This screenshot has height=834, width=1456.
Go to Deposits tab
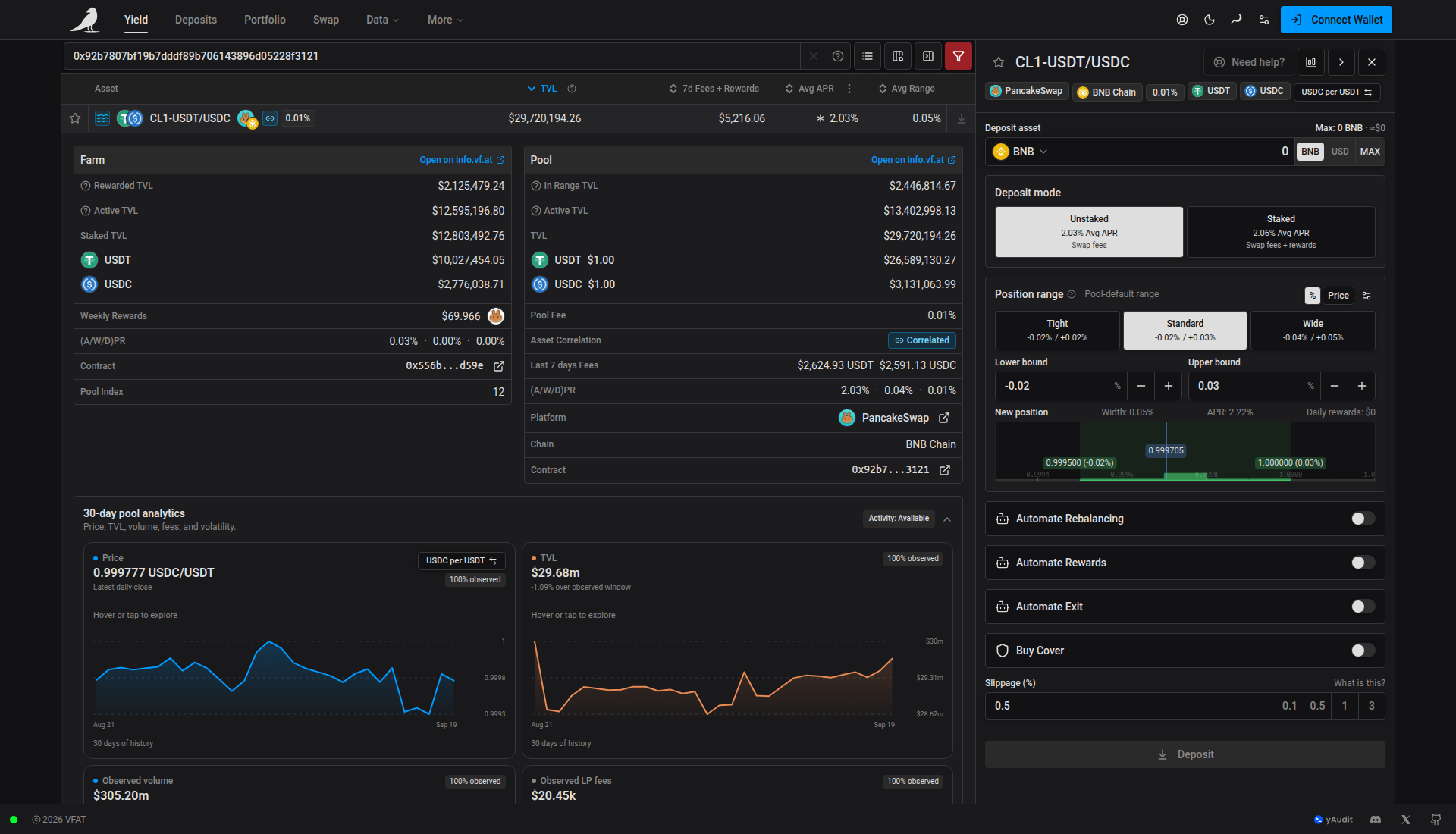tap(196, 20)
